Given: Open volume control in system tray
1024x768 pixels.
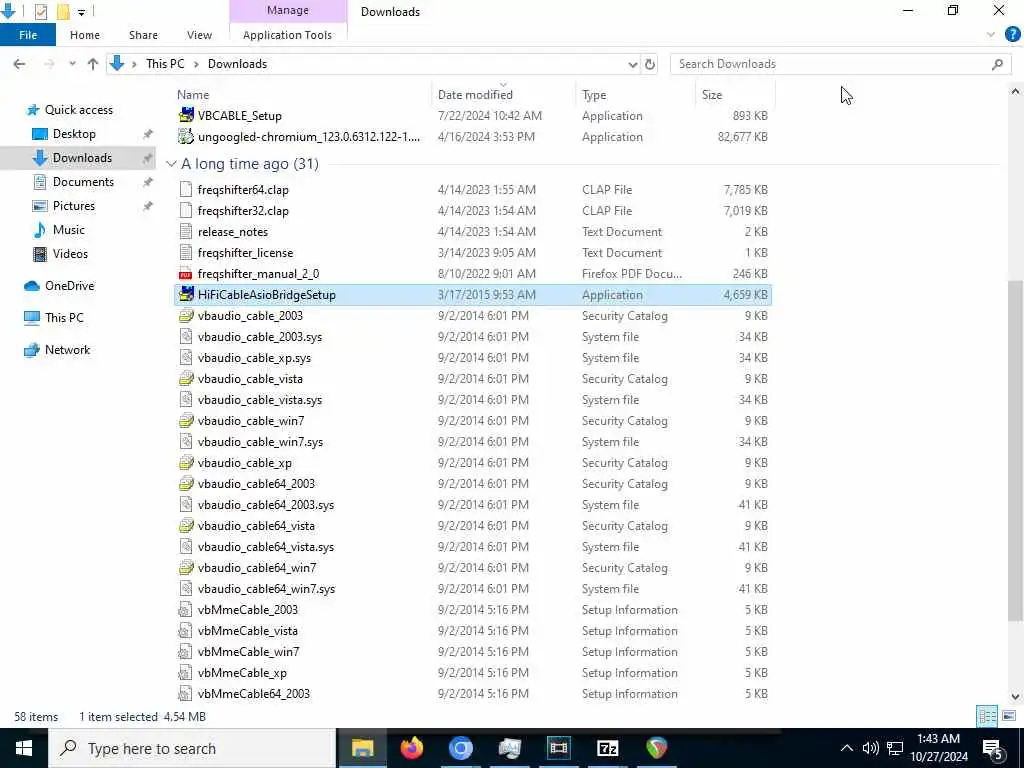Looking at the screenshot, I should point(870,748).
